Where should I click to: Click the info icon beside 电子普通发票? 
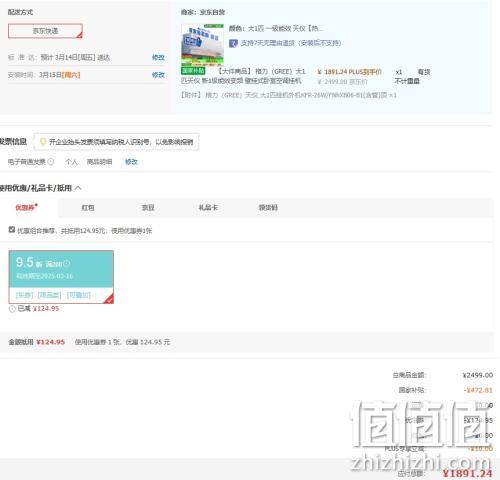pyautogui.click(x=50, y=162)
